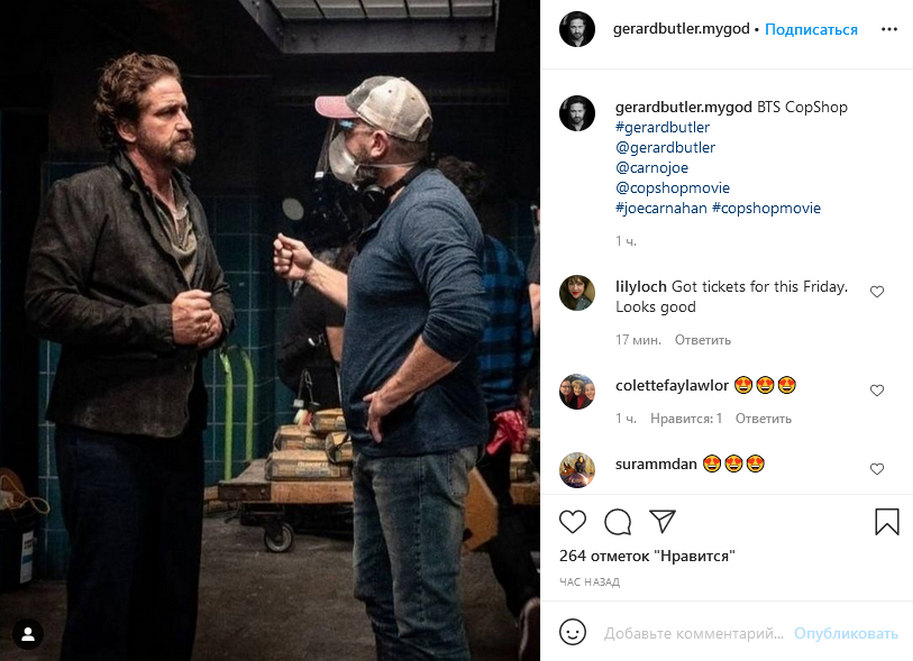The image size is (913, 661).
Task: Open the header profile avatar of gerardbutler.mygod
Action: [577, 29]
